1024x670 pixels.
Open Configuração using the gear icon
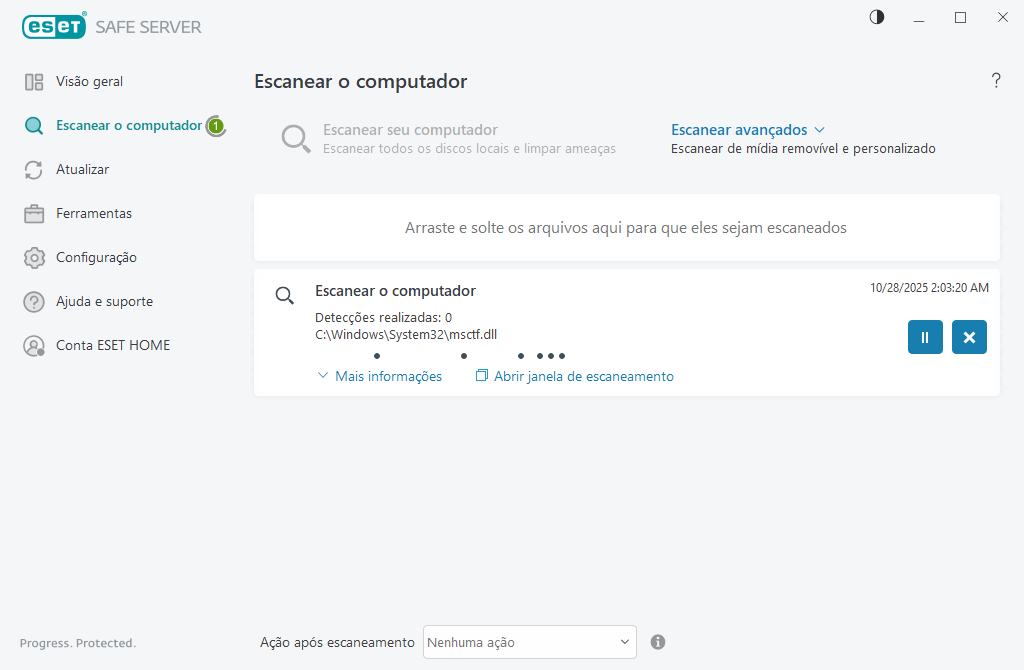(x=33, y=257)
